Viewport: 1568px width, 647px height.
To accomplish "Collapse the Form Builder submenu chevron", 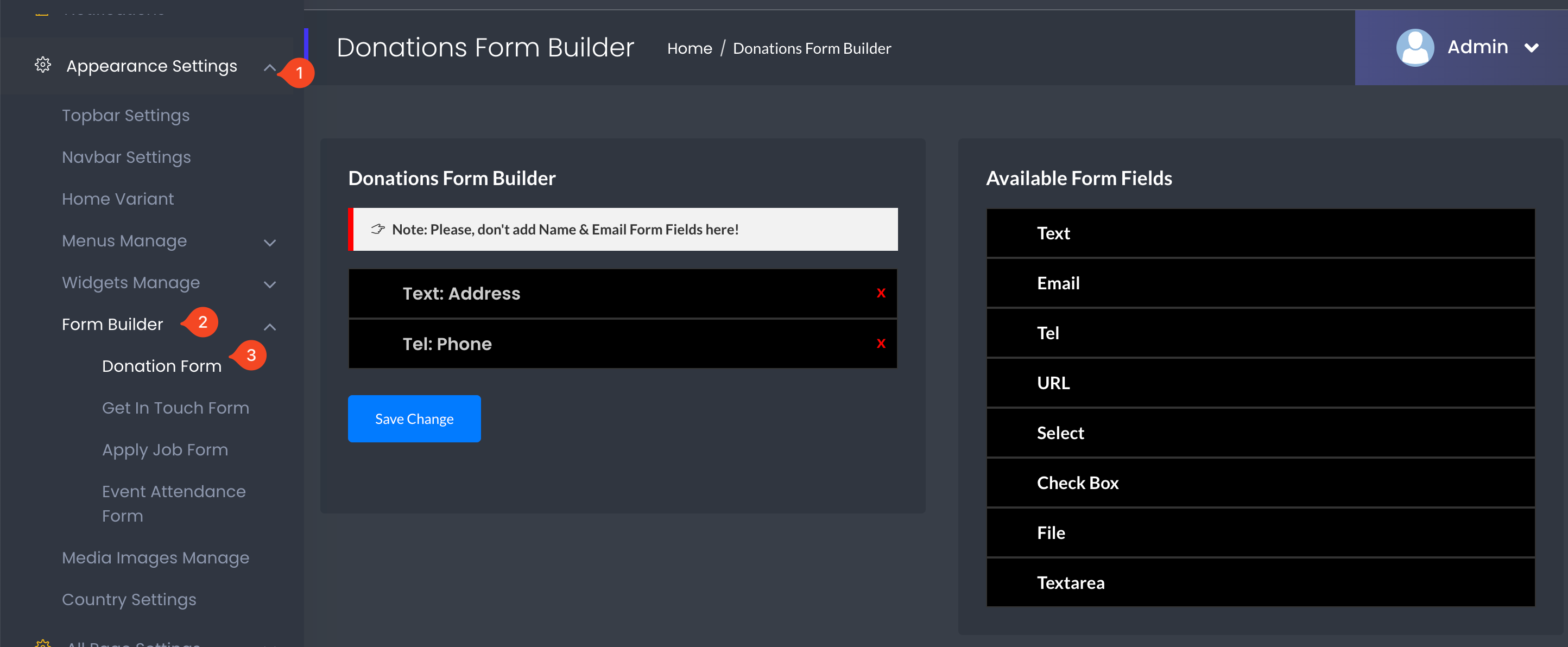I will click(270, 327).
